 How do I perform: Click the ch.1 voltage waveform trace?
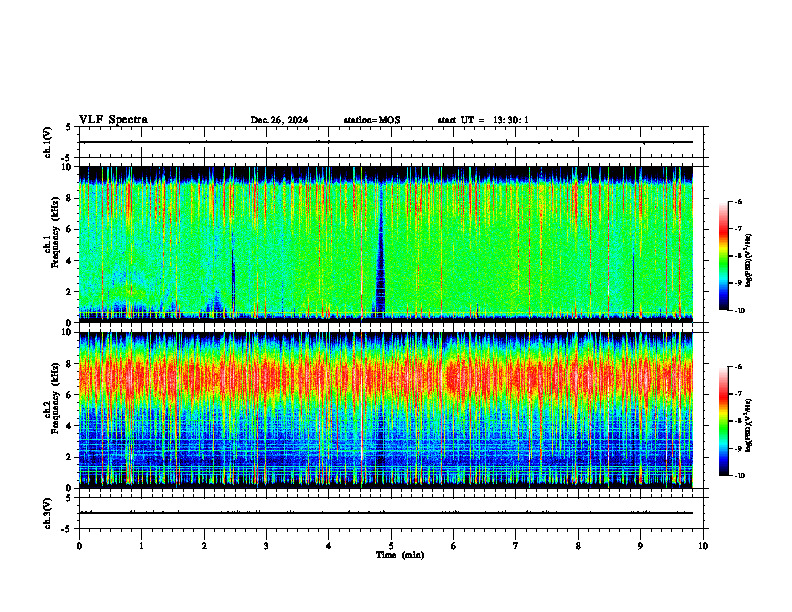pos(386,142)
